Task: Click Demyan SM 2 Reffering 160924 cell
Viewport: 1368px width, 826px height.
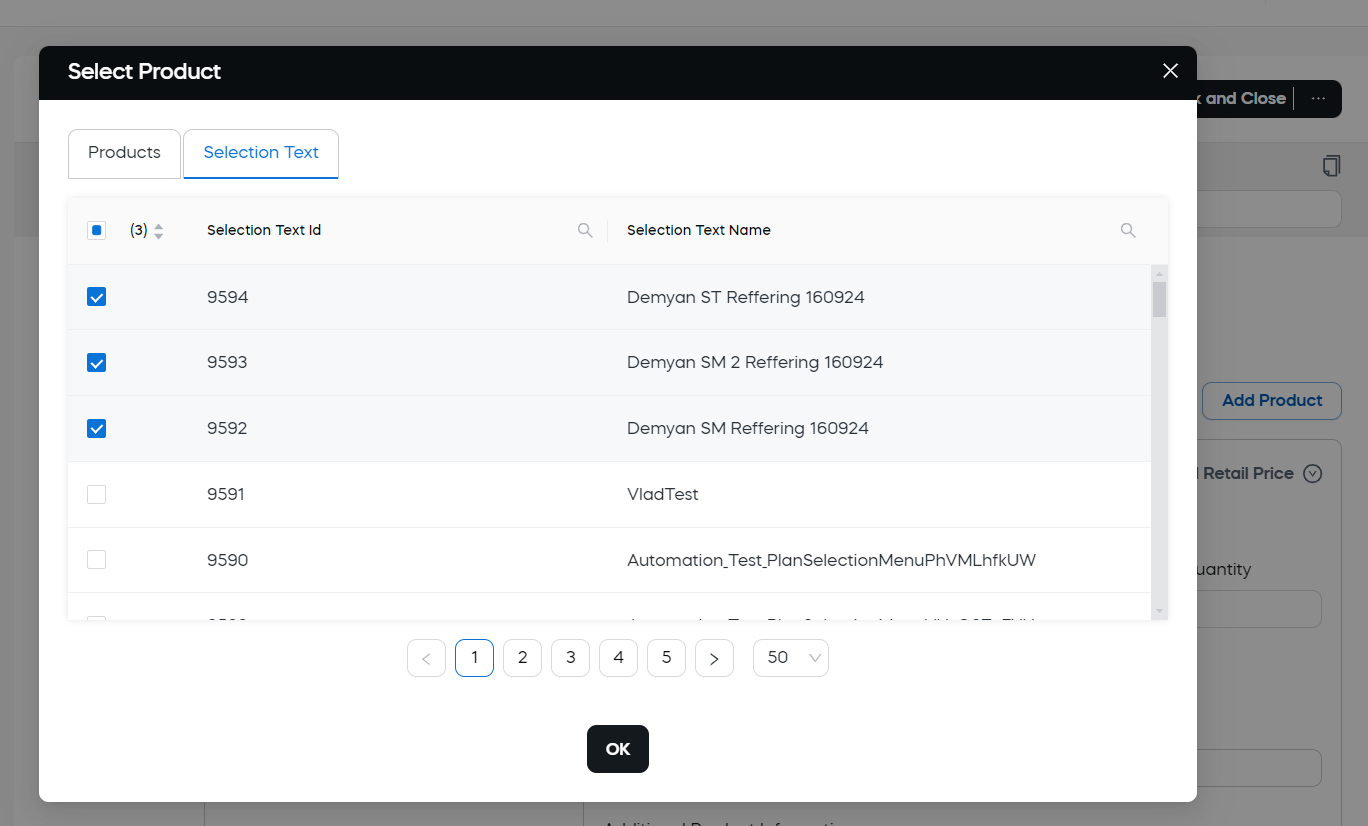Action: point(755,363)
